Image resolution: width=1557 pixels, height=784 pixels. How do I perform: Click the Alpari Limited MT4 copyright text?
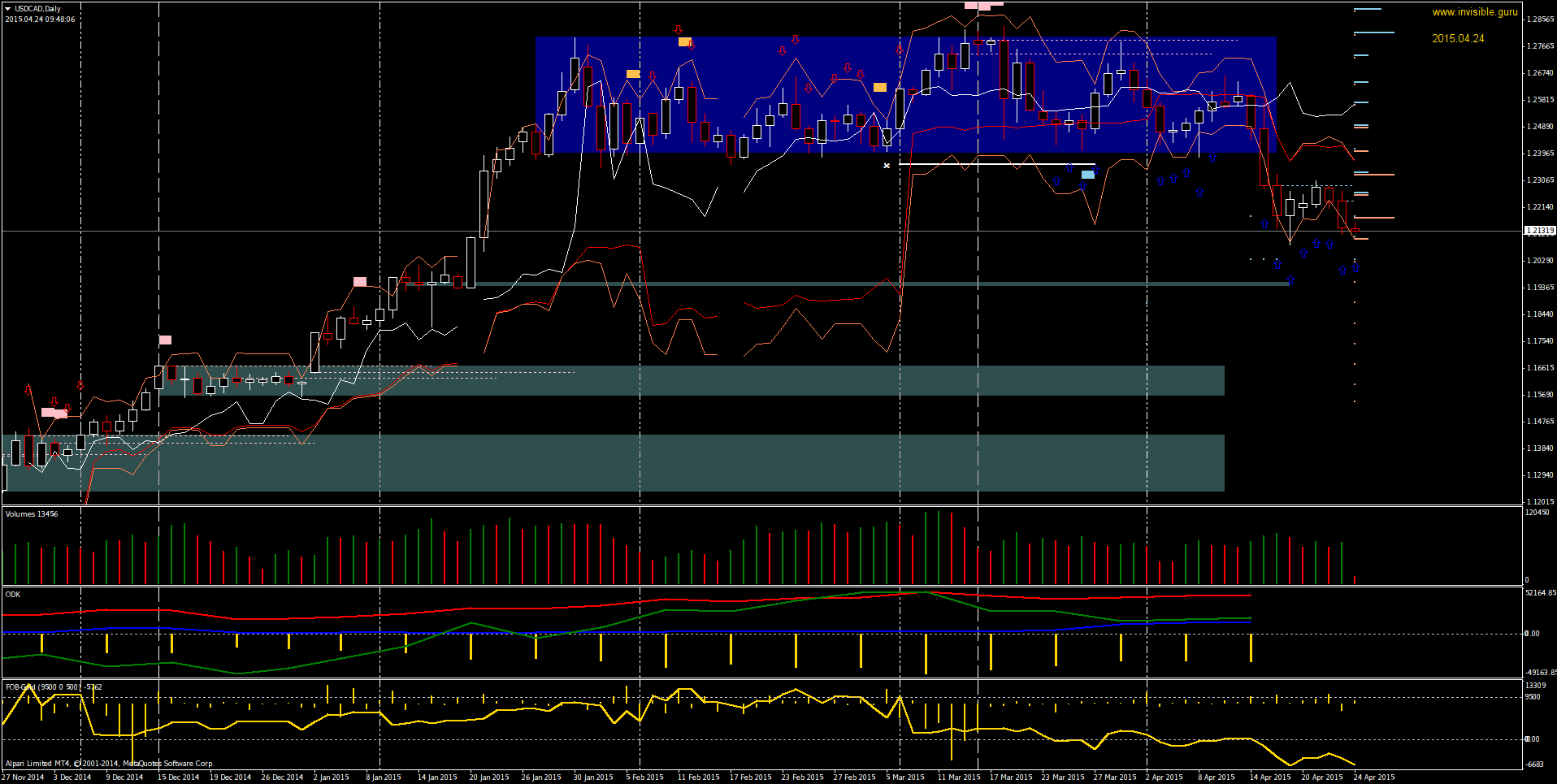109,763
